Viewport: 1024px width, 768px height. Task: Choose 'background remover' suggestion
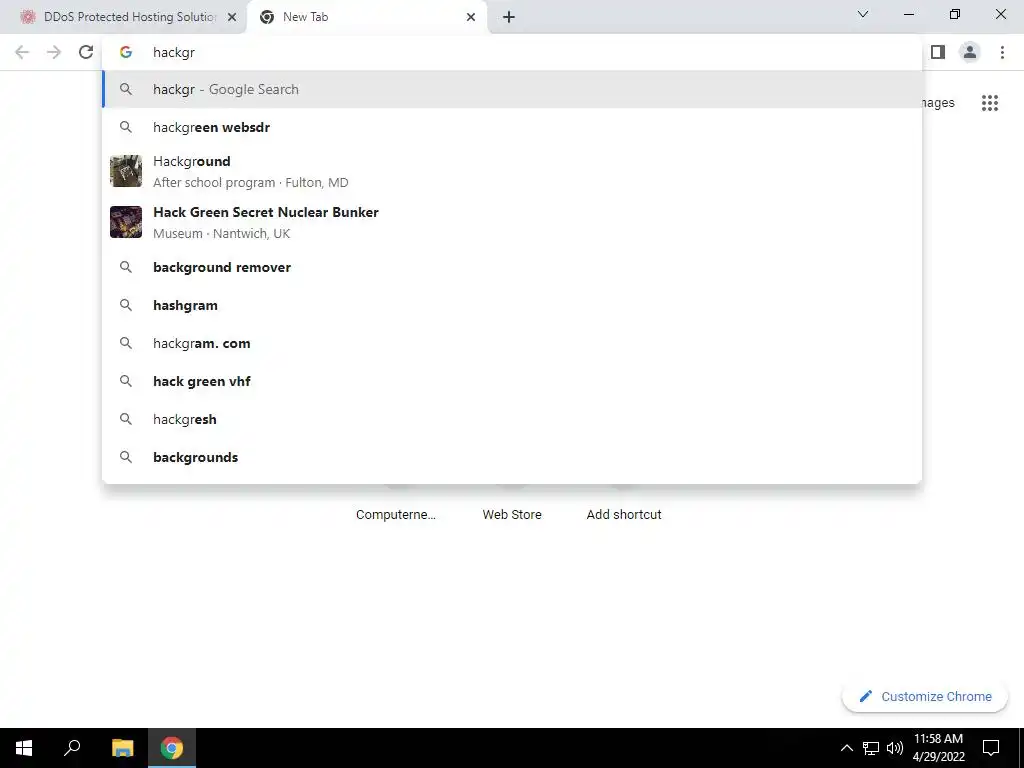pos(512,267)
